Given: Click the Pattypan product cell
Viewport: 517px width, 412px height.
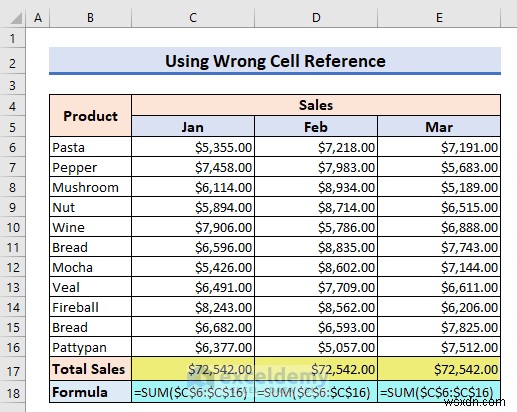Looking at the screenshot, I should (90, 347).
